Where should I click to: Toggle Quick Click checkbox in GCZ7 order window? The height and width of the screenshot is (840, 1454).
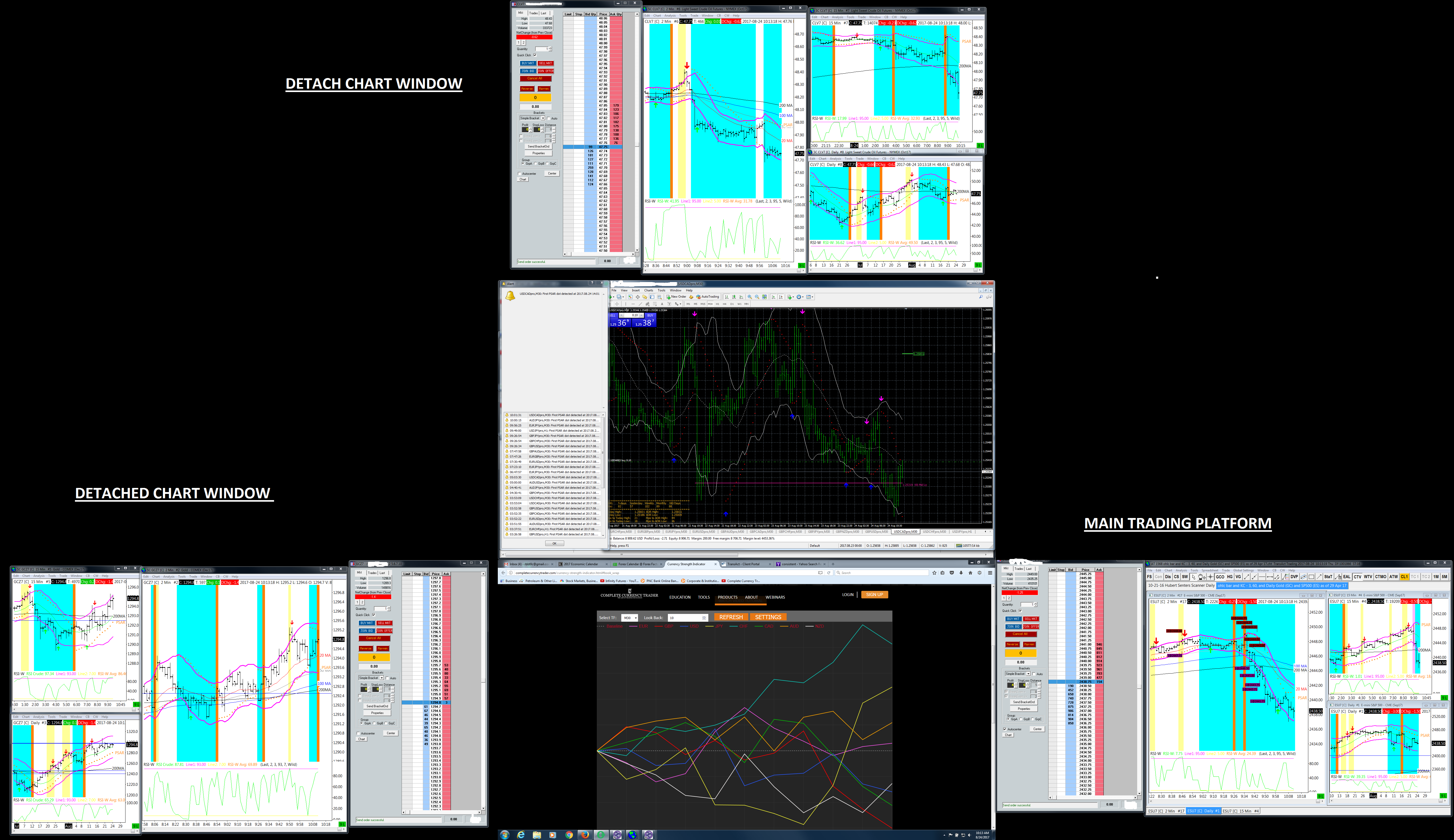click(x=373, y=615)
